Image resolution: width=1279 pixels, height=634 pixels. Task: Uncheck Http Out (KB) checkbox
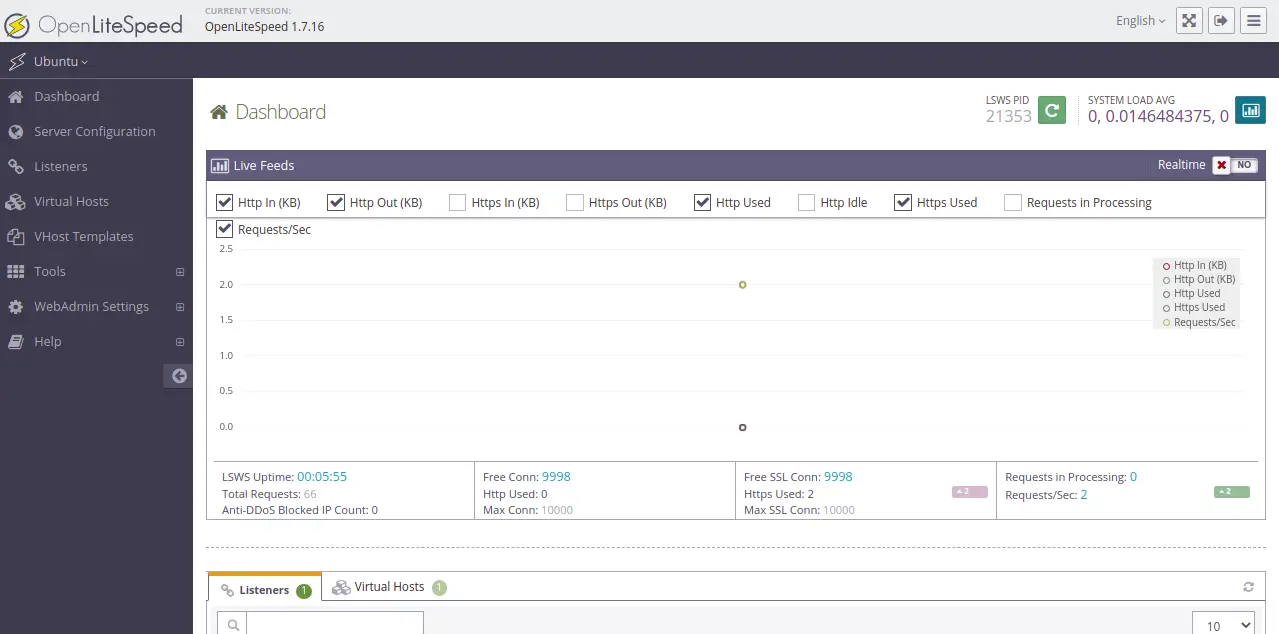[x=336, y=203]
